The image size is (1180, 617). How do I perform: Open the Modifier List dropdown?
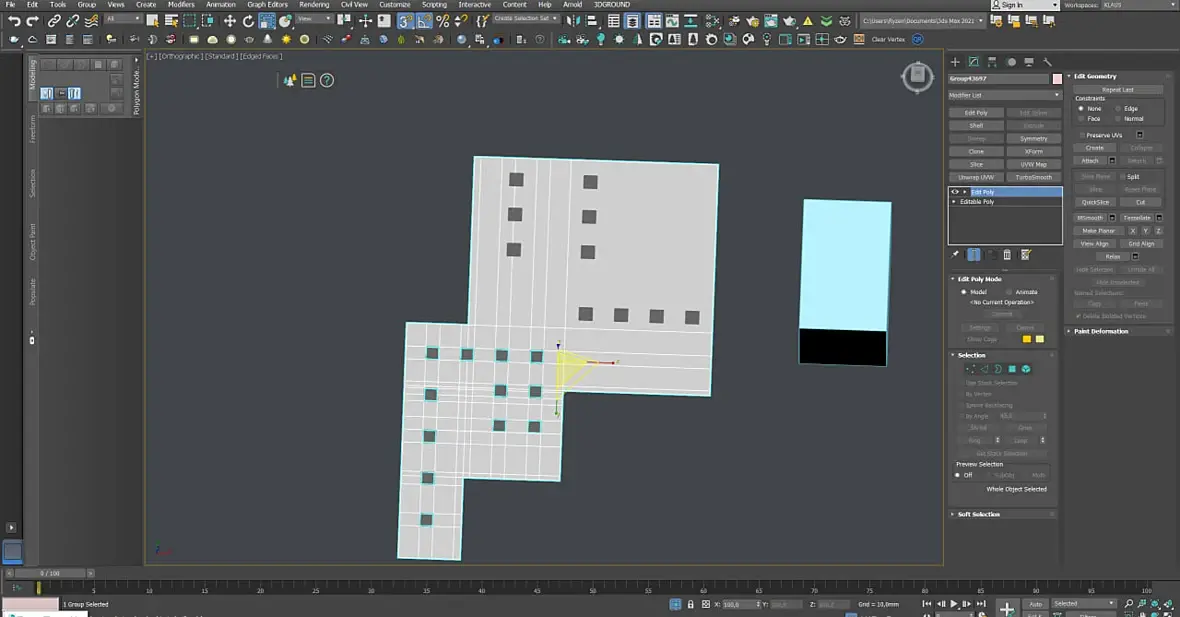point(1004,95)
